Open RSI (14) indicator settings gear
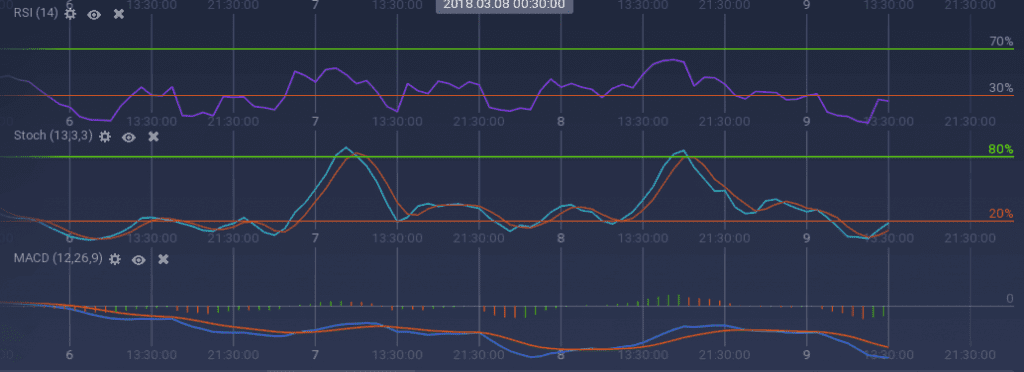The image size is (1024, 372). [70, 14]
